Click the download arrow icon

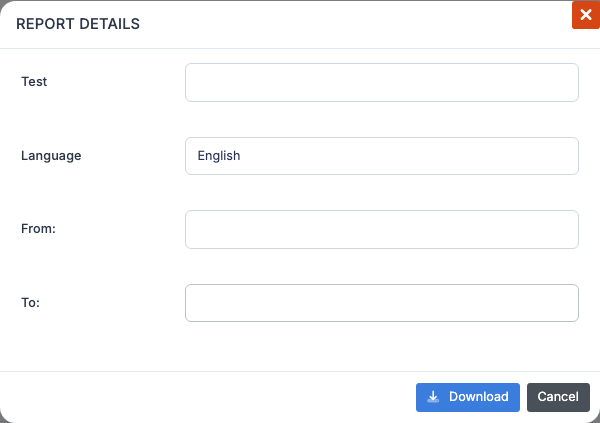tap(433, 397)
